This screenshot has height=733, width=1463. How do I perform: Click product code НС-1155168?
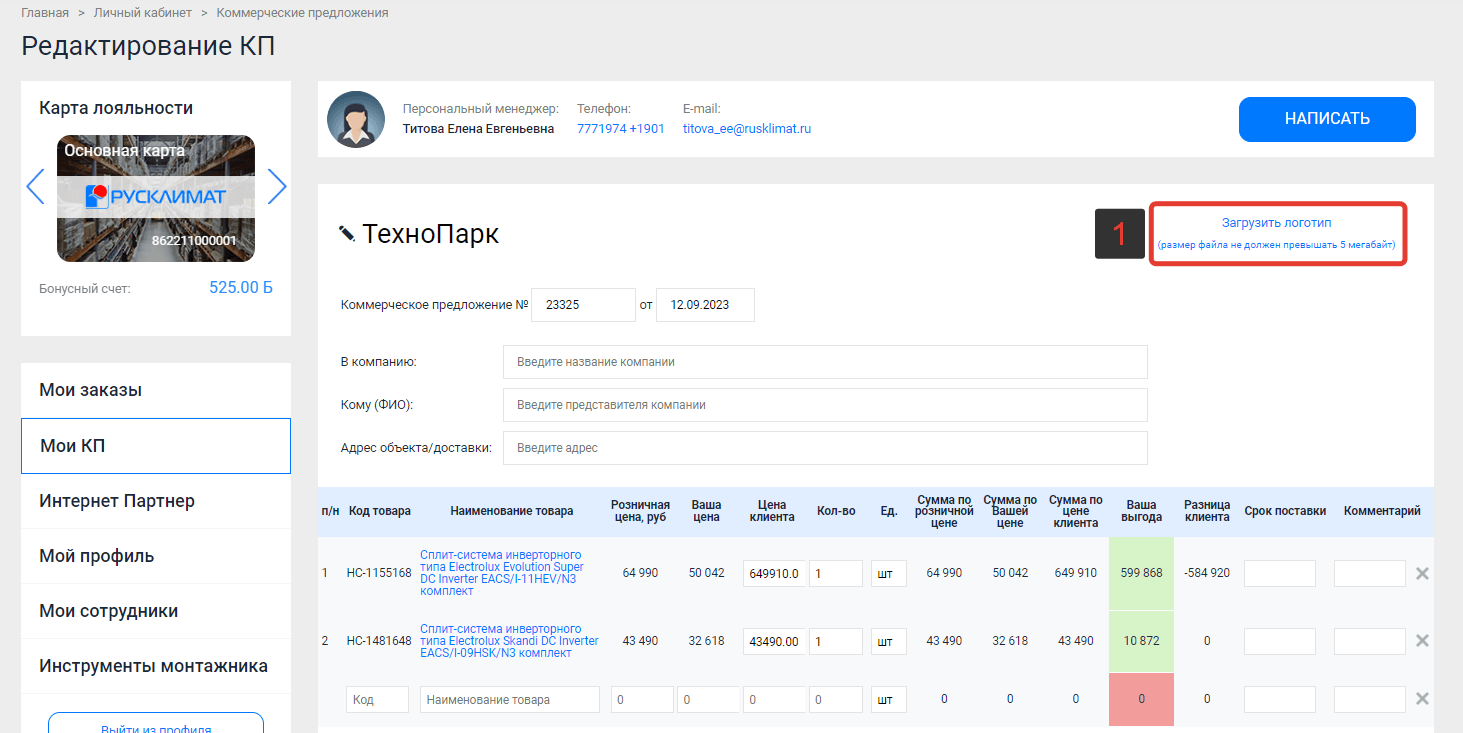pyautogui.click(x=379, y=573)
